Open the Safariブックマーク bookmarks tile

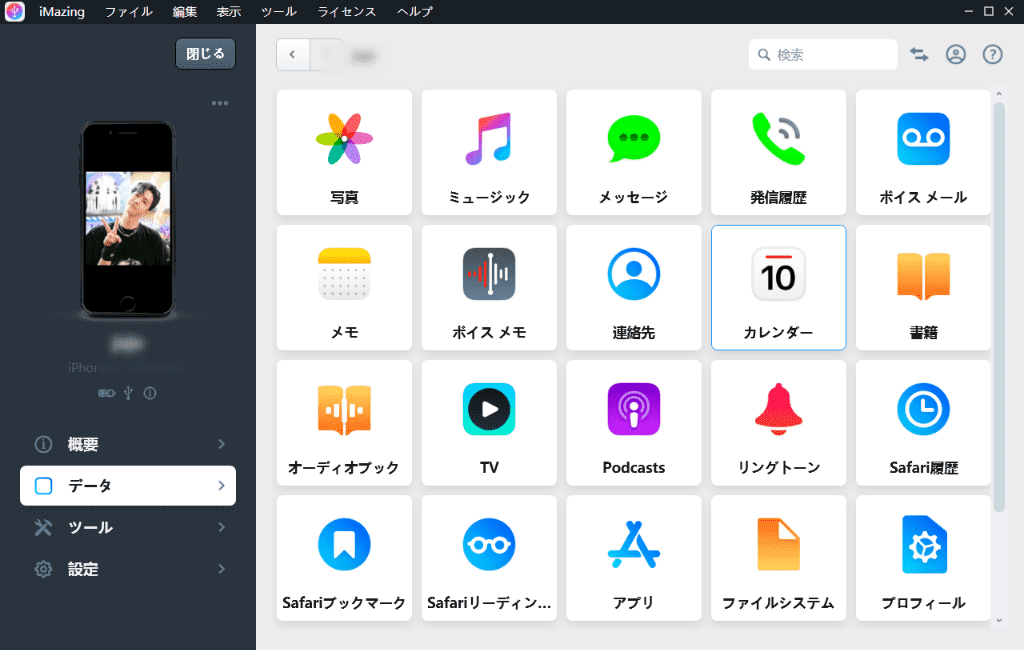click(x=344, y=558)
